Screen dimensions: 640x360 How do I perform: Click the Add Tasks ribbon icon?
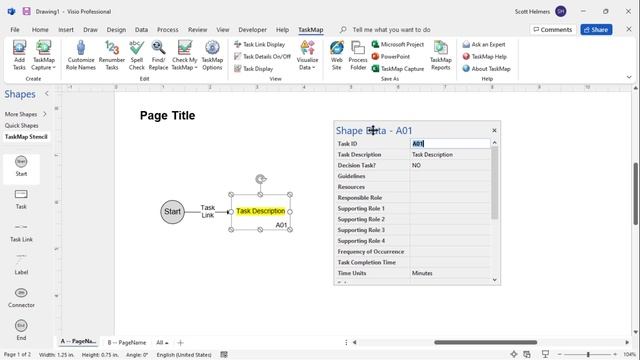pos(19,55)
